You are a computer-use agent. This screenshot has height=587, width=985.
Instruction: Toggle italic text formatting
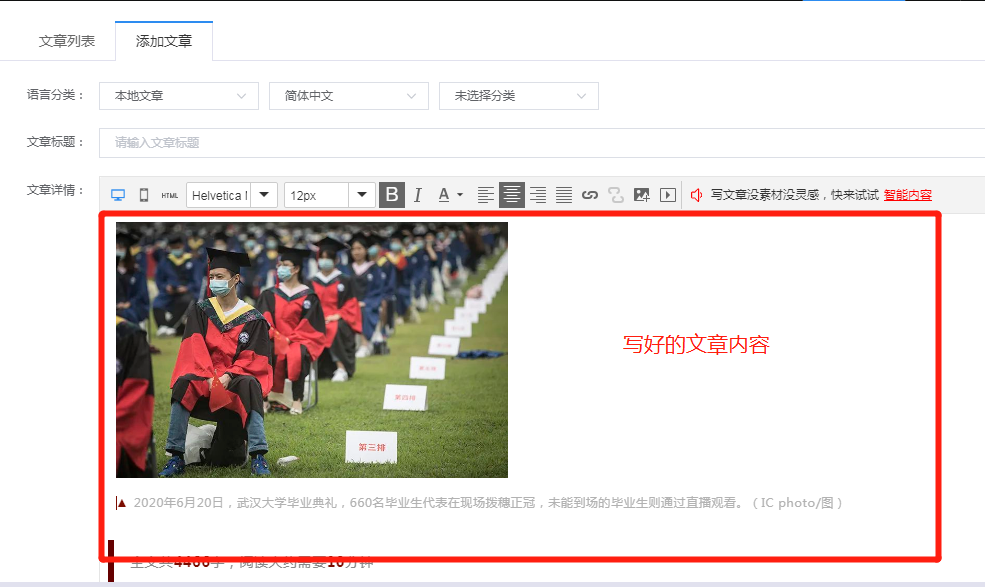point(418,195)
